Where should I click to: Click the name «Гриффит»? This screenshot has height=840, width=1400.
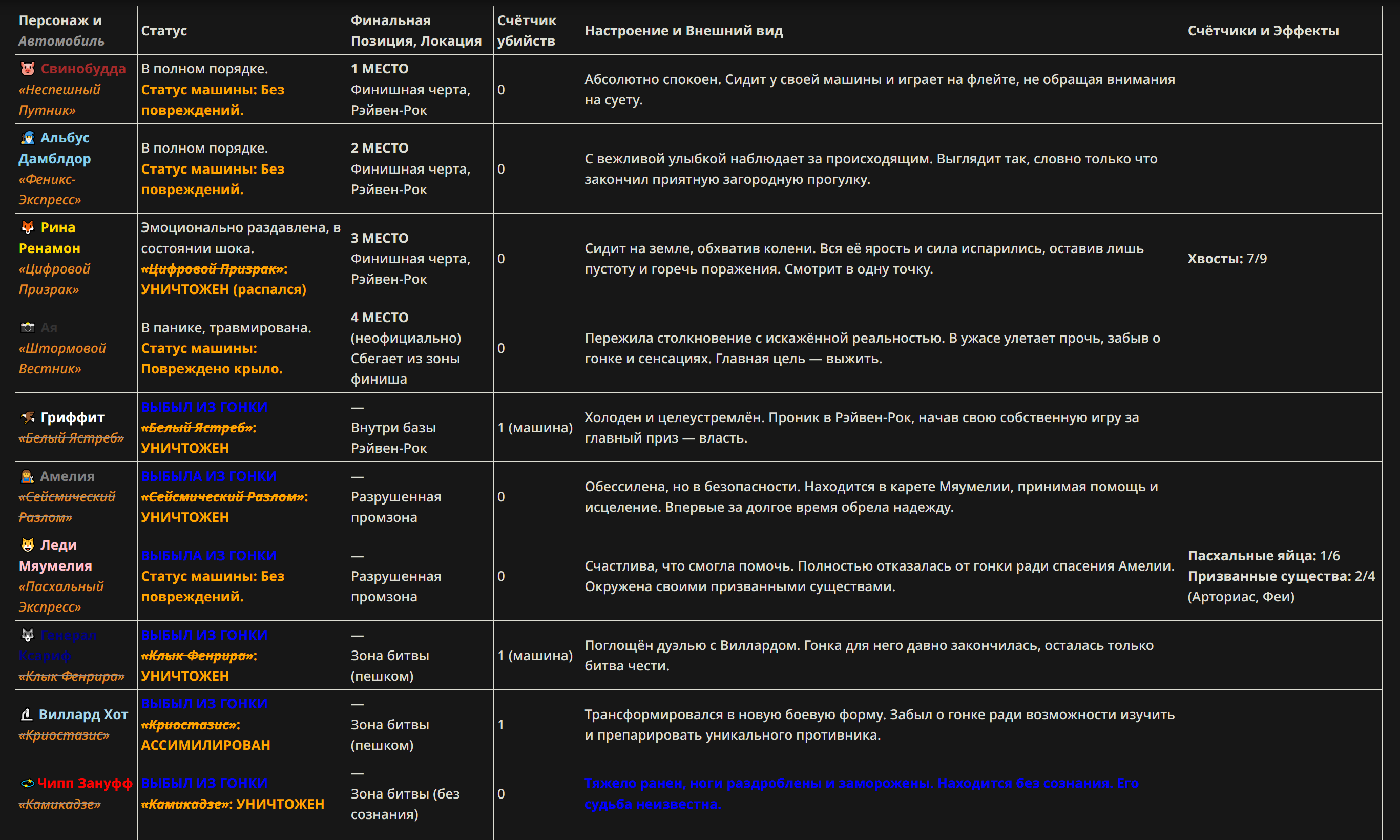coord(72,417)
